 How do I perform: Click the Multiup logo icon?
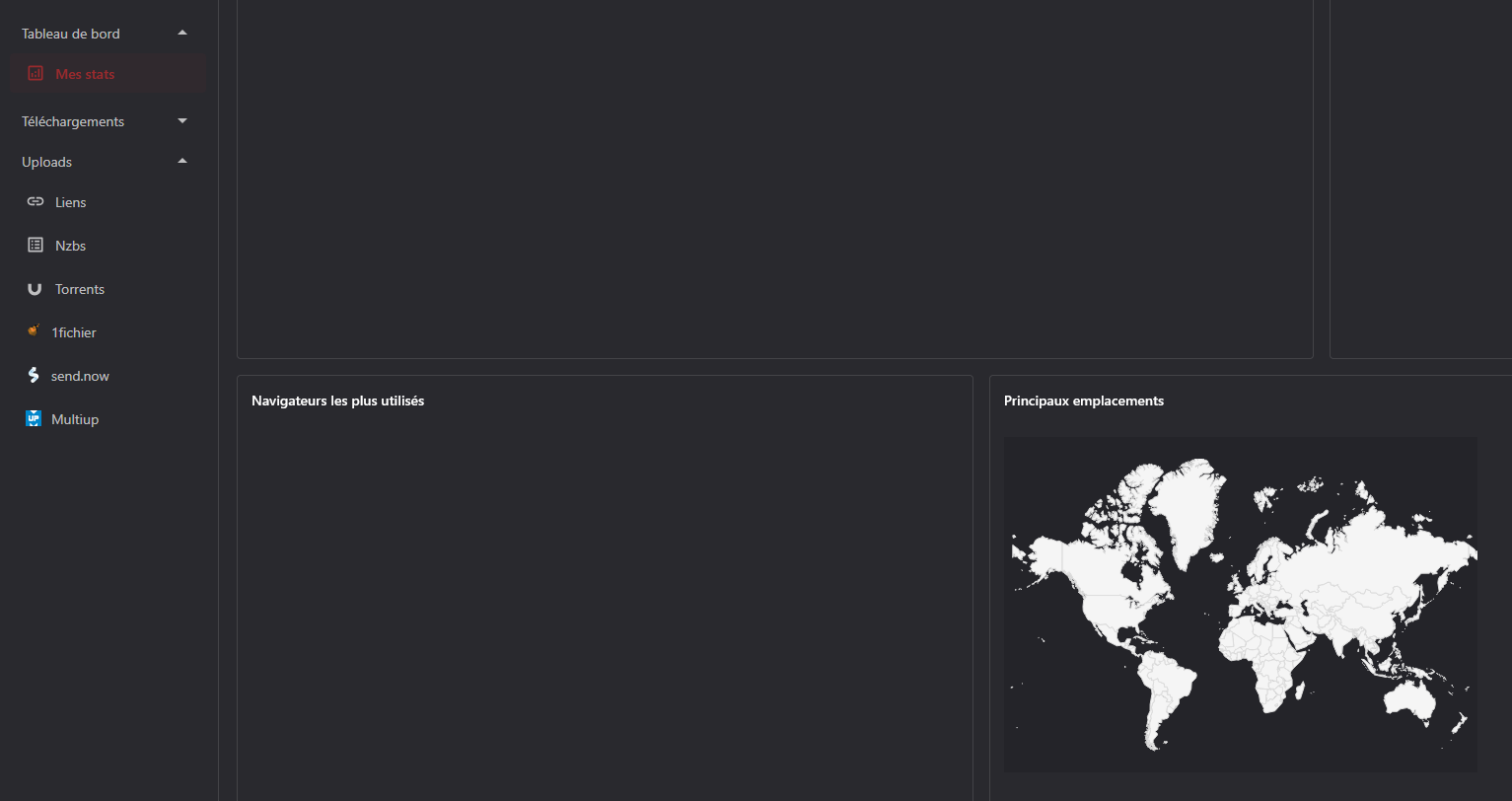pos(33,418)
